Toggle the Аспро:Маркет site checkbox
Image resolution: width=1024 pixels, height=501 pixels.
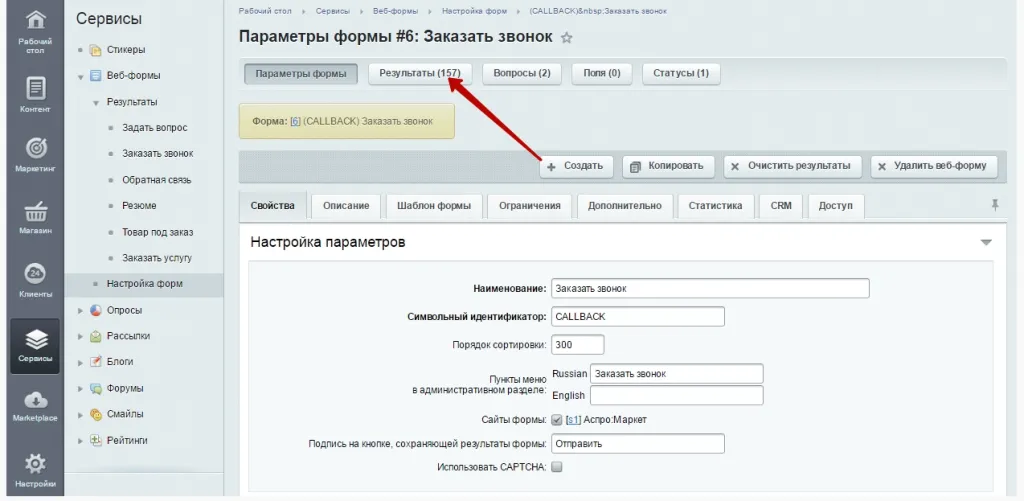tap(557, 419)
